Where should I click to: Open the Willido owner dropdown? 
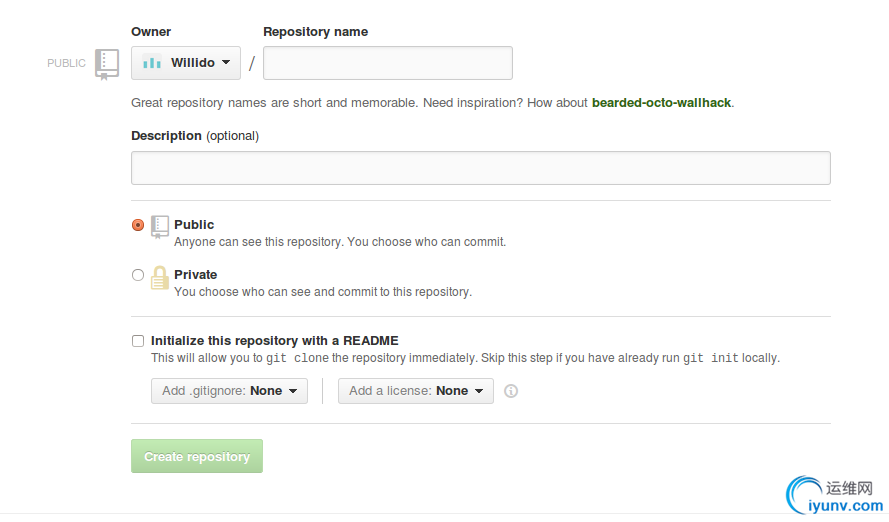[186, 63]
